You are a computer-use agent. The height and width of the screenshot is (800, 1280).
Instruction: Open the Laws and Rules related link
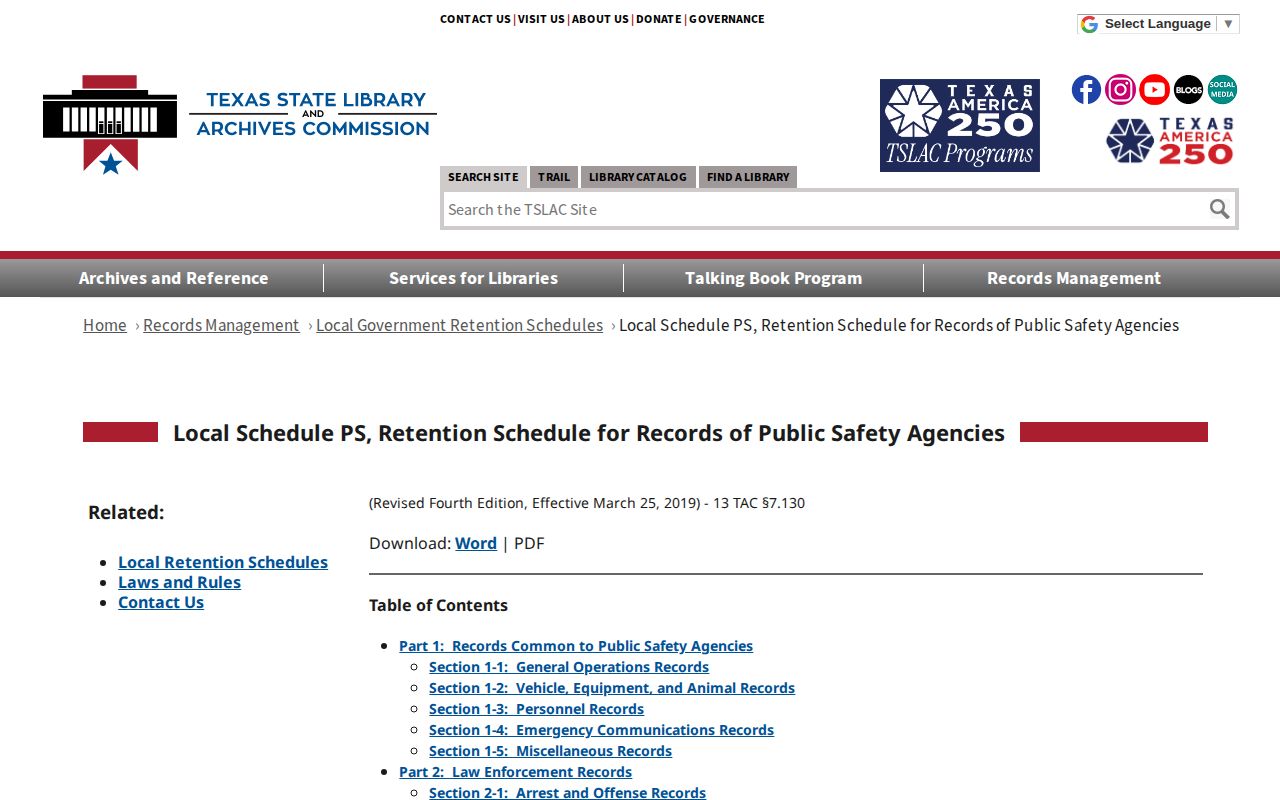pyautogui.click(x=180, y=582)
